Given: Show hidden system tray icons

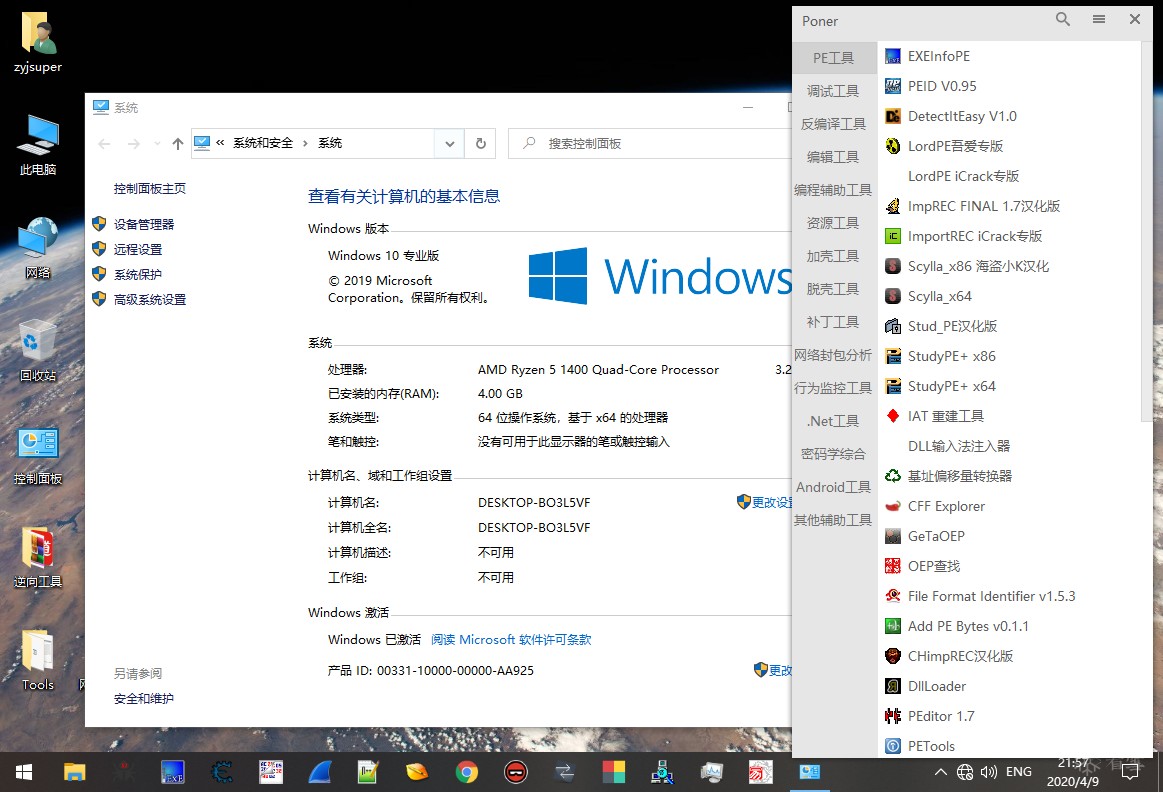Looking at the screenshot, I should tap(940, 772).
